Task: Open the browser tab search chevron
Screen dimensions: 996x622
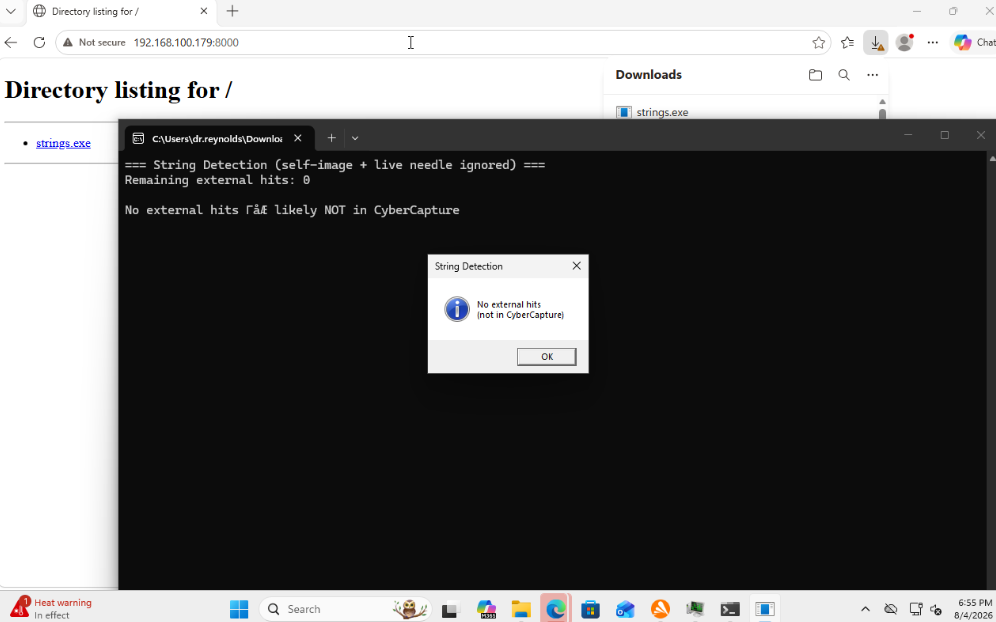Action: click(x=10, y=11)
